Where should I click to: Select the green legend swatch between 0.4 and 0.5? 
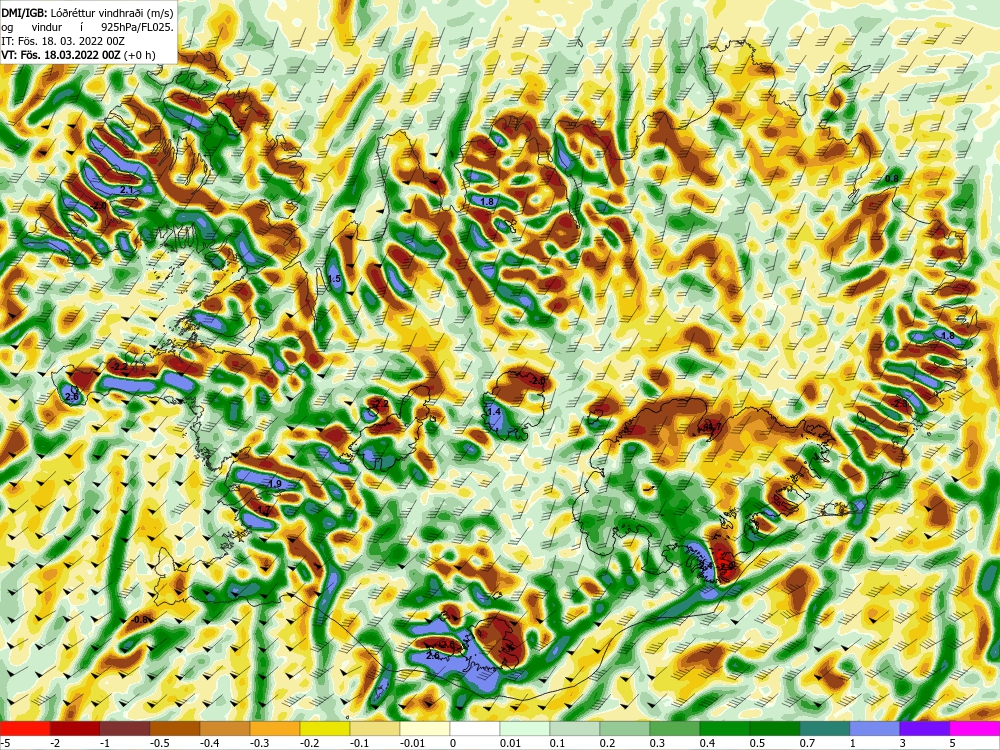(725, 728)
